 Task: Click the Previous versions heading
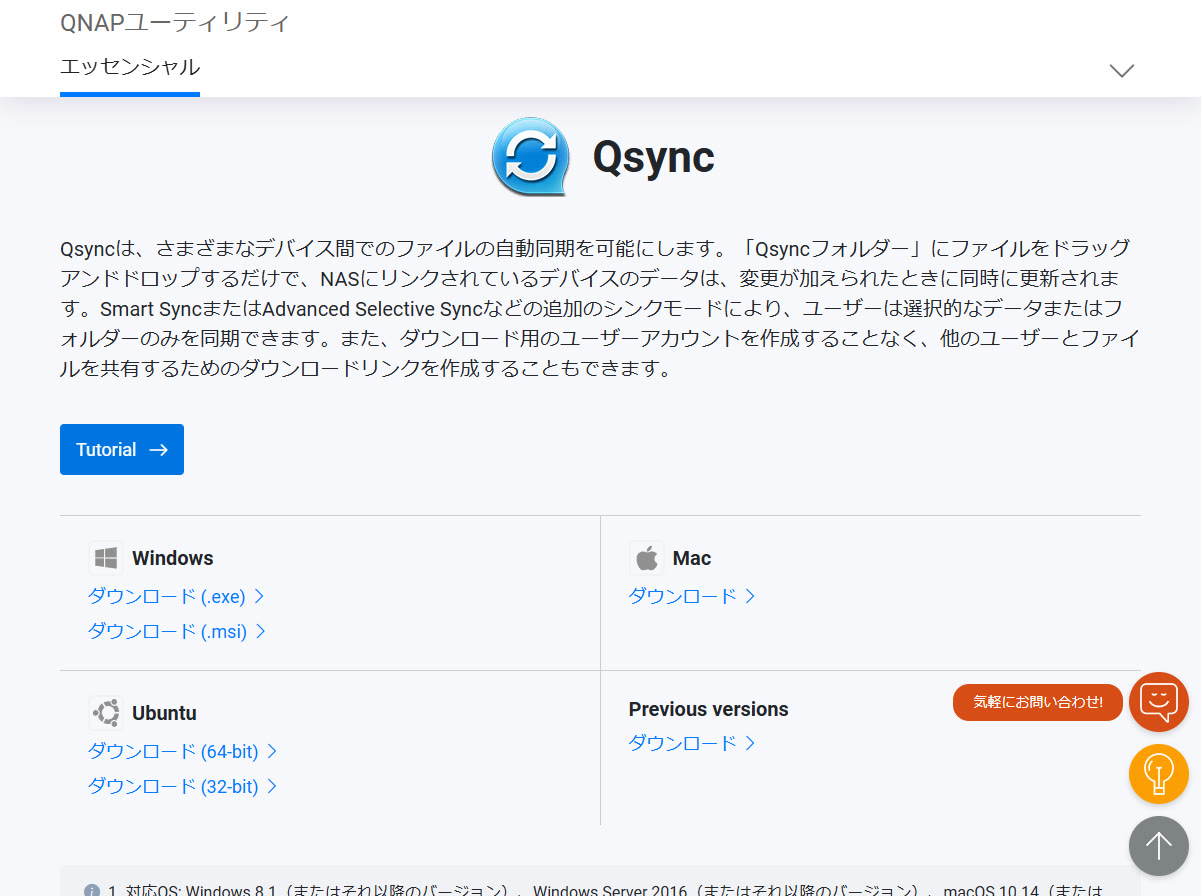pos(709,709)
